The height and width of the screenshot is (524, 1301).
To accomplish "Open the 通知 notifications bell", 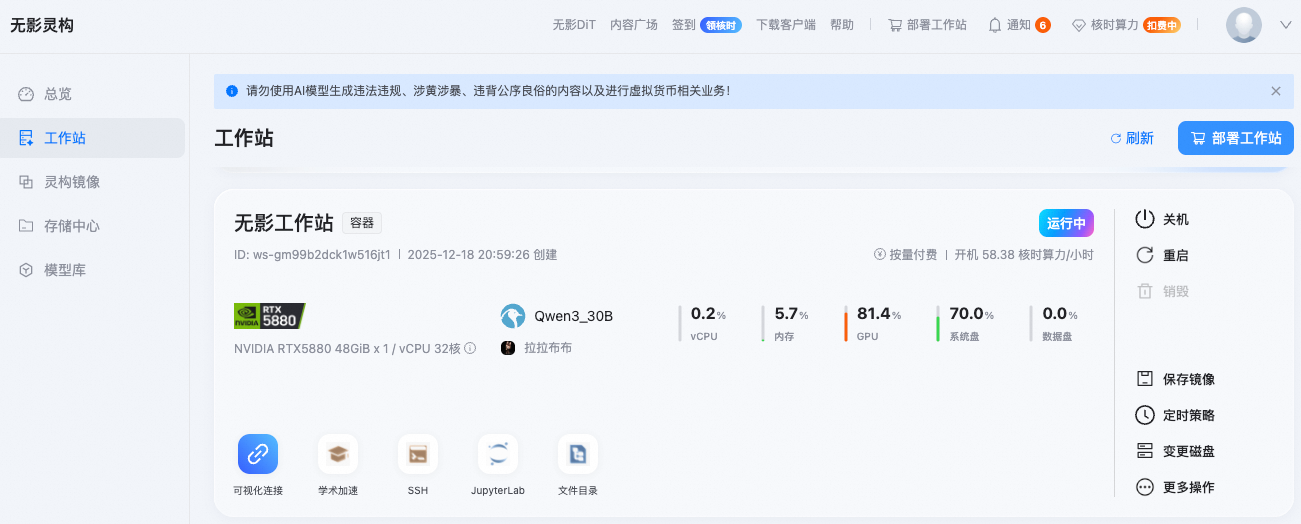I will click(x=995, y=25).
